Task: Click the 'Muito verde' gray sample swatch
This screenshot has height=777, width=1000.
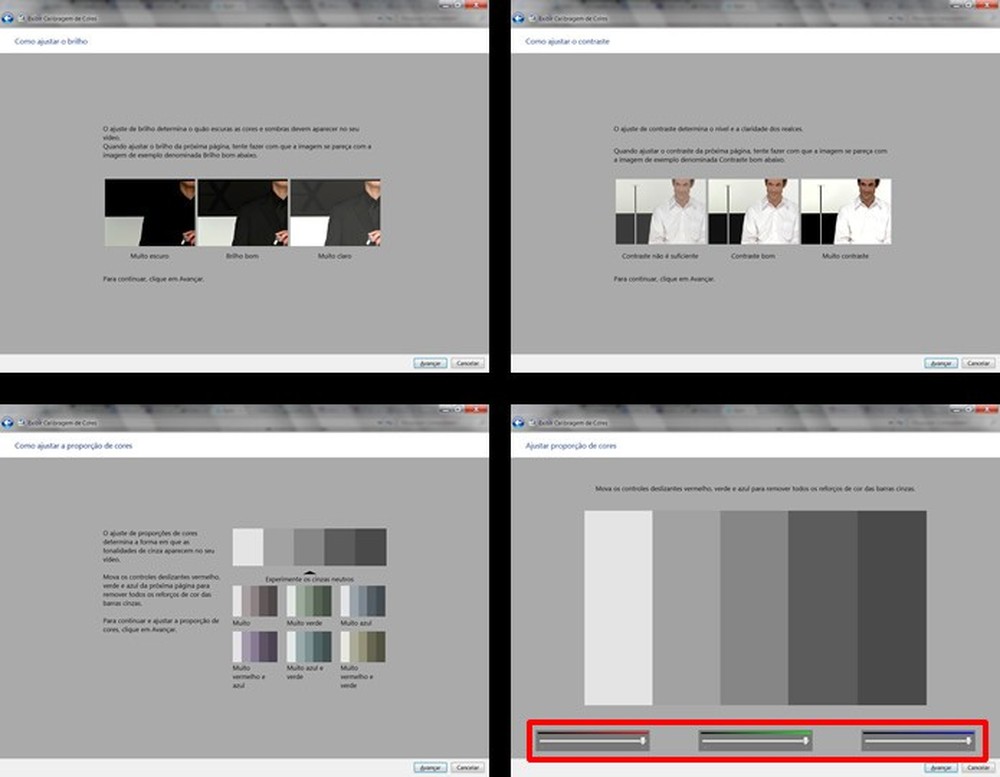Action: click(309, 601)
